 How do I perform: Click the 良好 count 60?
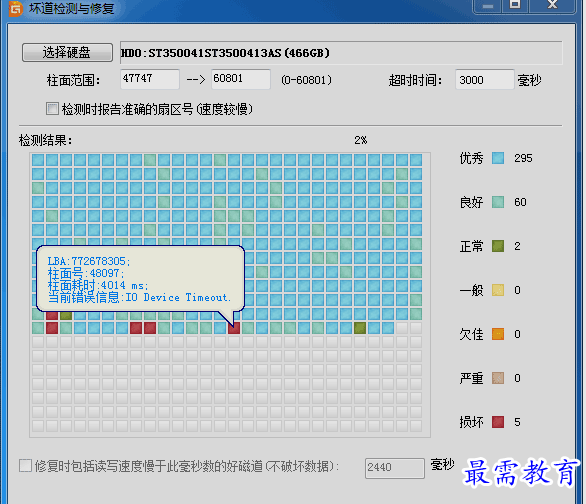(520, 202)
